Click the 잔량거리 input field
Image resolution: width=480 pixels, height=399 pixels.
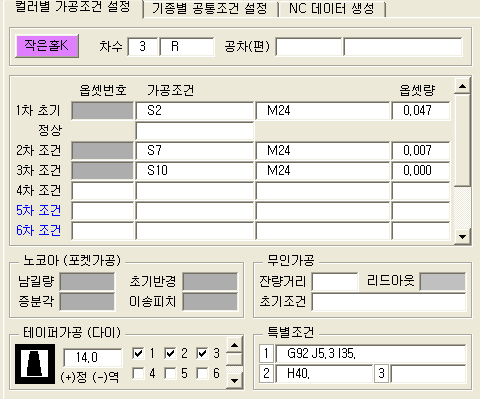pyautogui.click(x=335, y=282)
